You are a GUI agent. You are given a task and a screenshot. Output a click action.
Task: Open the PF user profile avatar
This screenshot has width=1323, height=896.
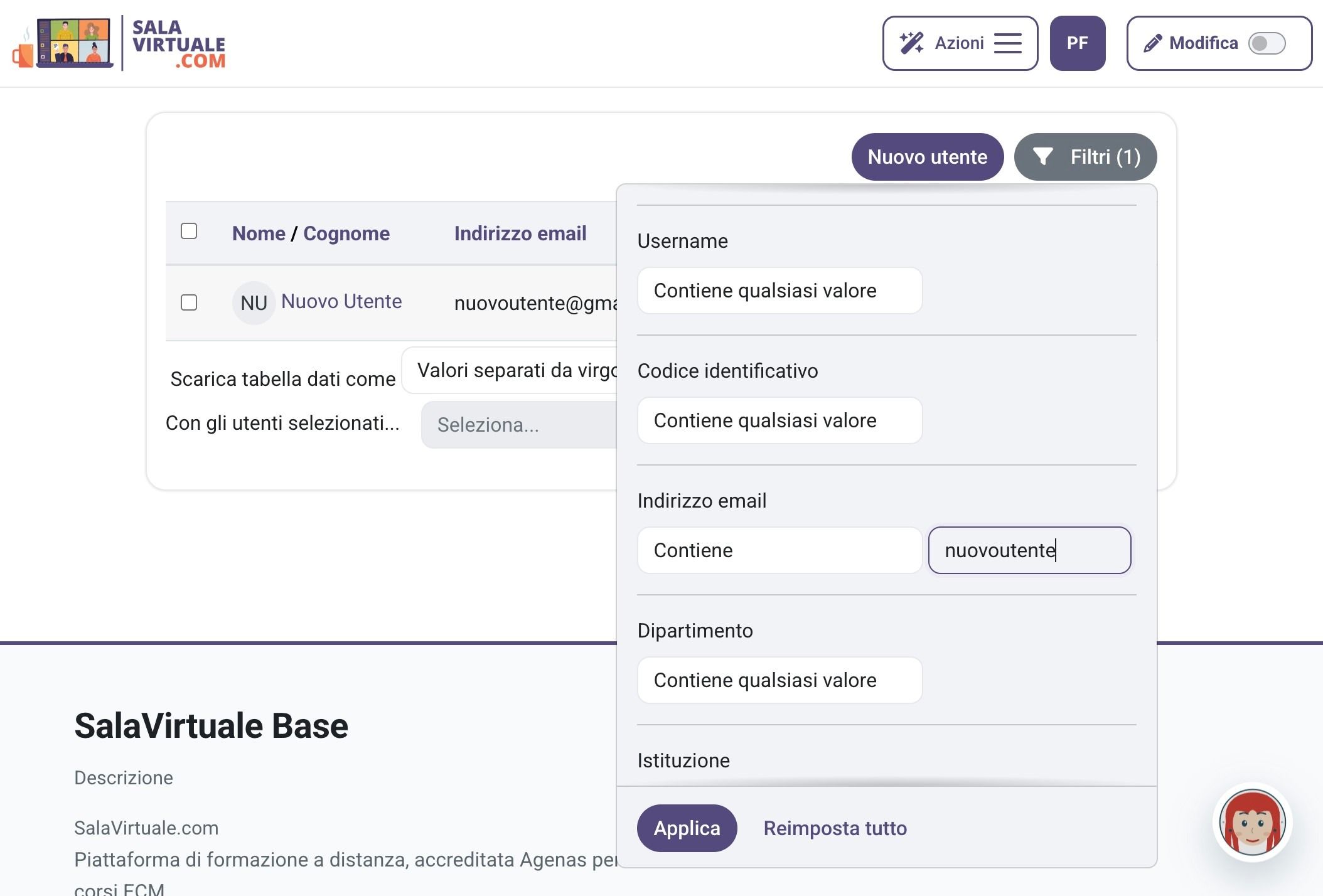[x=1077, y=43]
